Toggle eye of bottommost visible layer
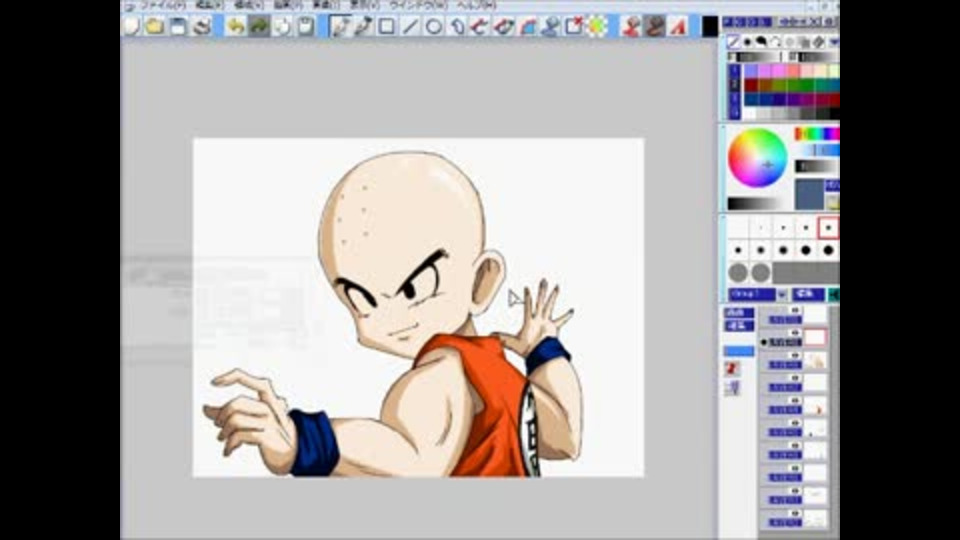Image resolution: width=960 pixels, height=540 pixels. point(795,514)
